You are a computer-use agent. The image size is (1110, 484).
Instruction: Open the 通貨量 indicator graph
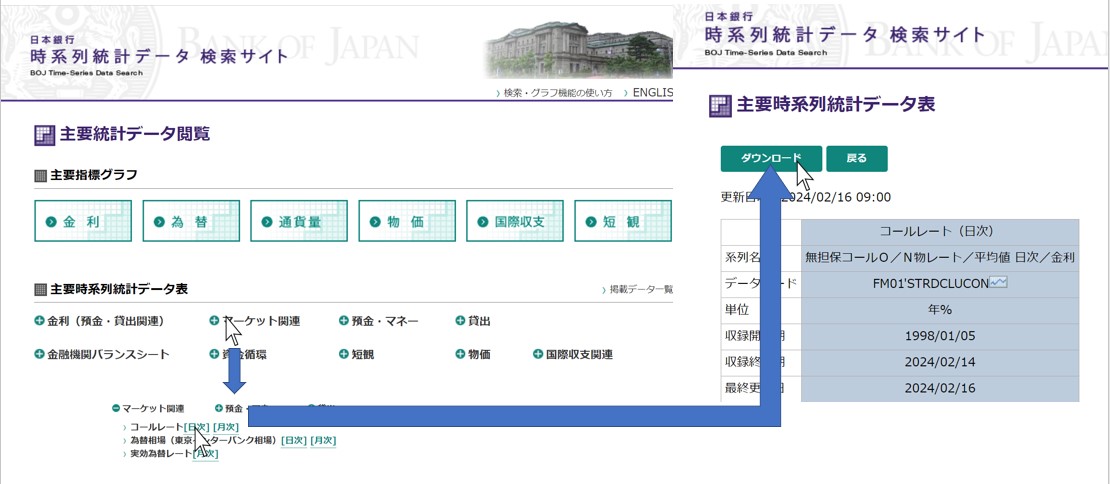298,221
